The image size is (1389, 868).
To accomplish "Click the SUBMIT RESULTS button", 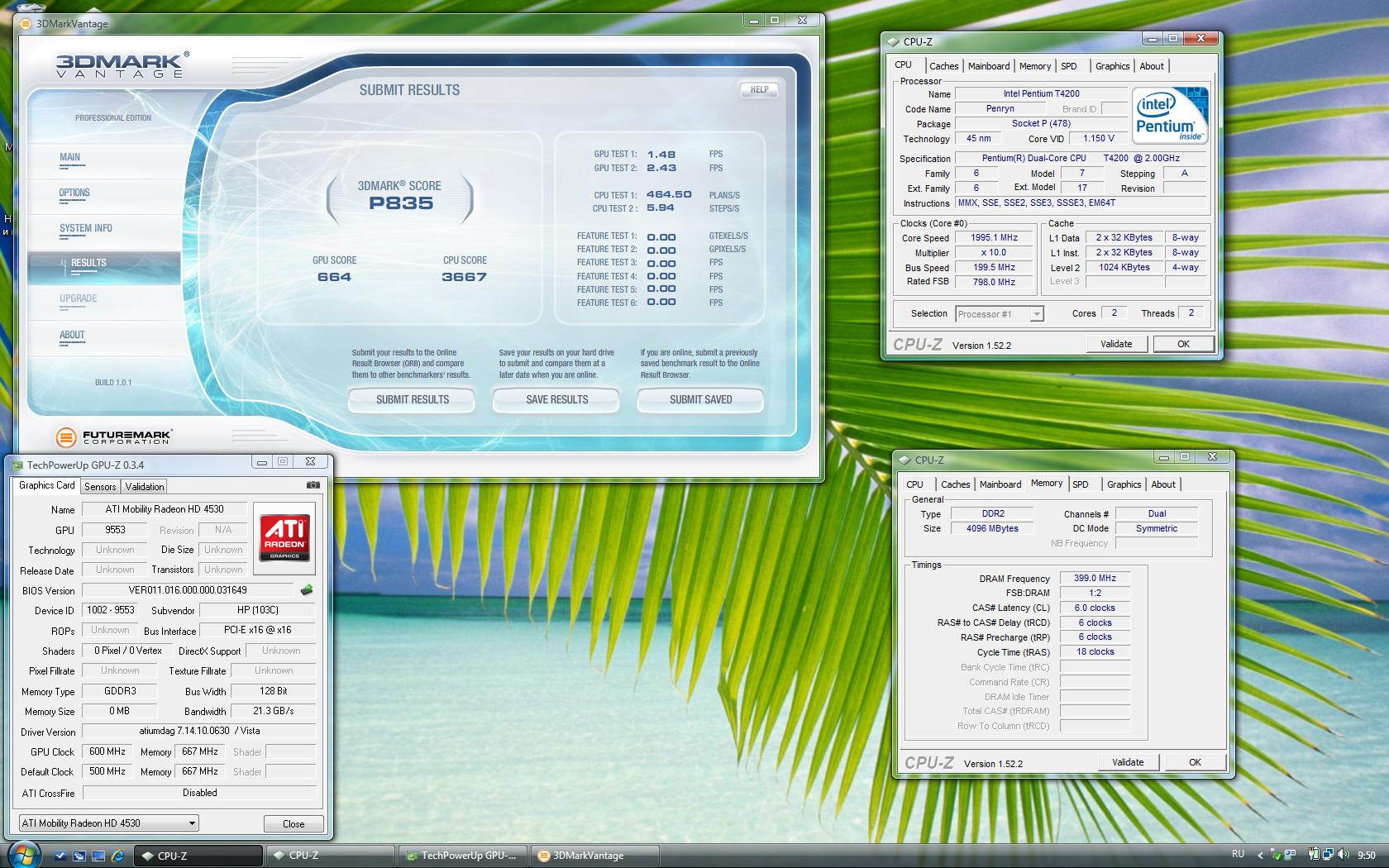I will coord(412,399).
